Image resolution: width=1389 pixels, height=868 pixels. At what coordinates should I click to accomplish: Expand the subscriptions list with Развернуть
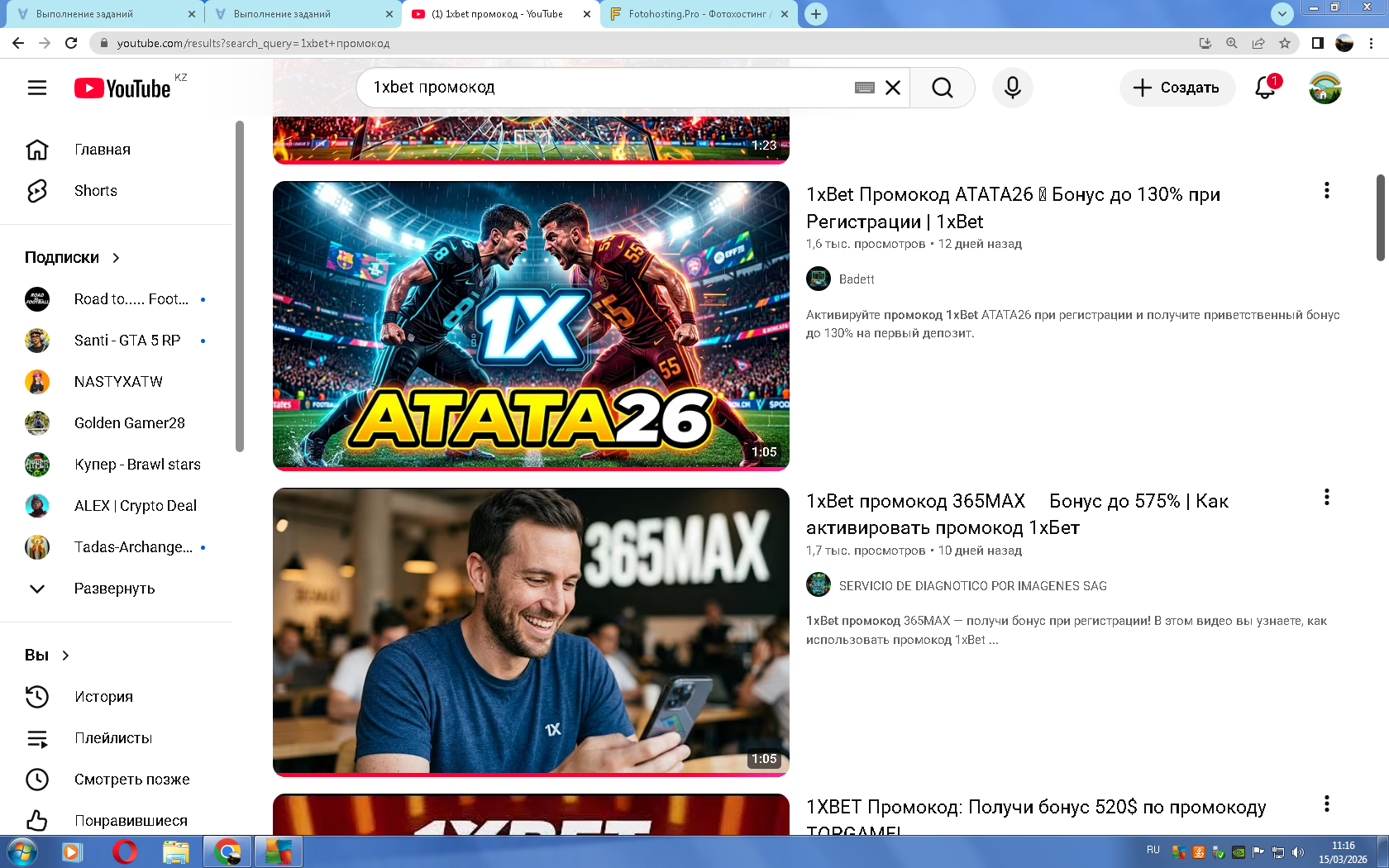pyautogui.click(x=116, y=589)
